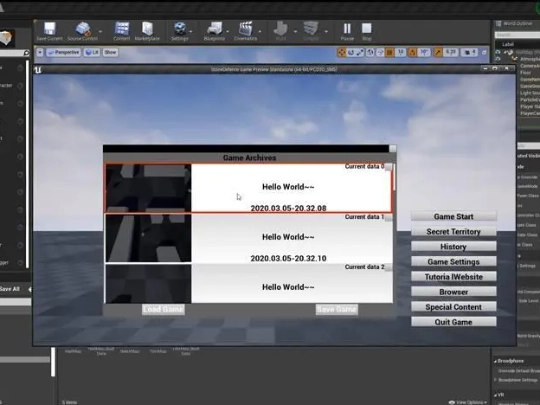Open the rotation snap angle dropdown

424,52
